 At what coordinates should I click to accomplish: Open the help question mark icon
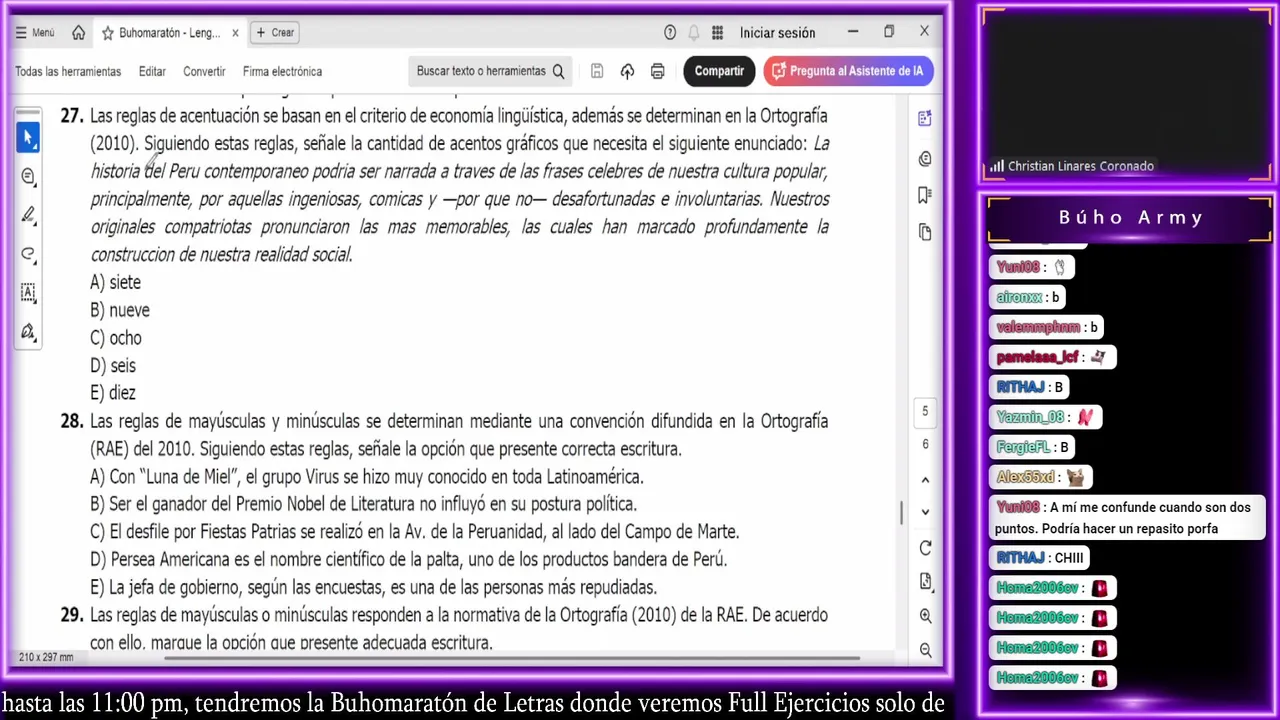pos(670,33)
